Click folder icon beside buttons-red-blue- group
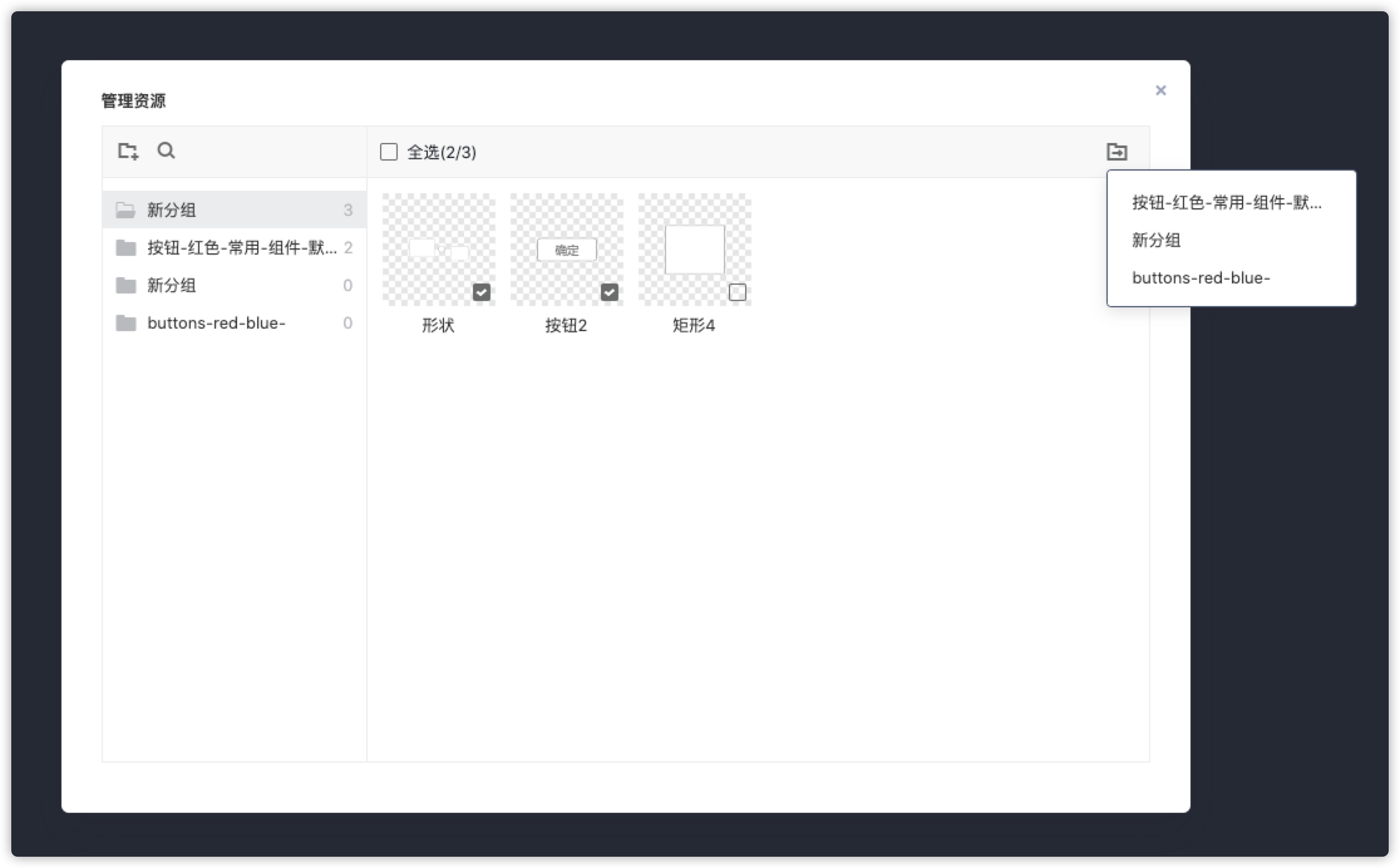 (x=125, y=323)
